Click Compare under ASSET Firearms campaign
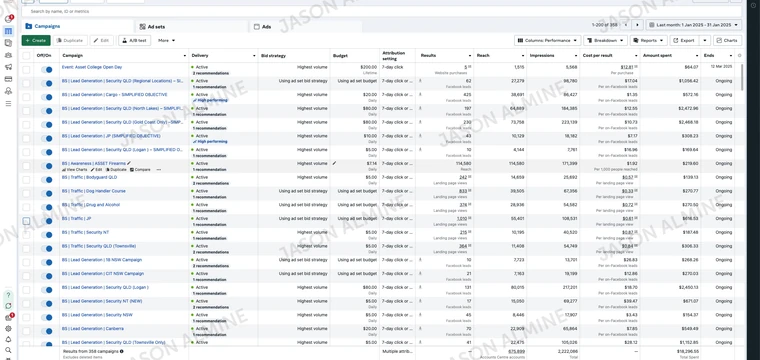 (140, 170)
